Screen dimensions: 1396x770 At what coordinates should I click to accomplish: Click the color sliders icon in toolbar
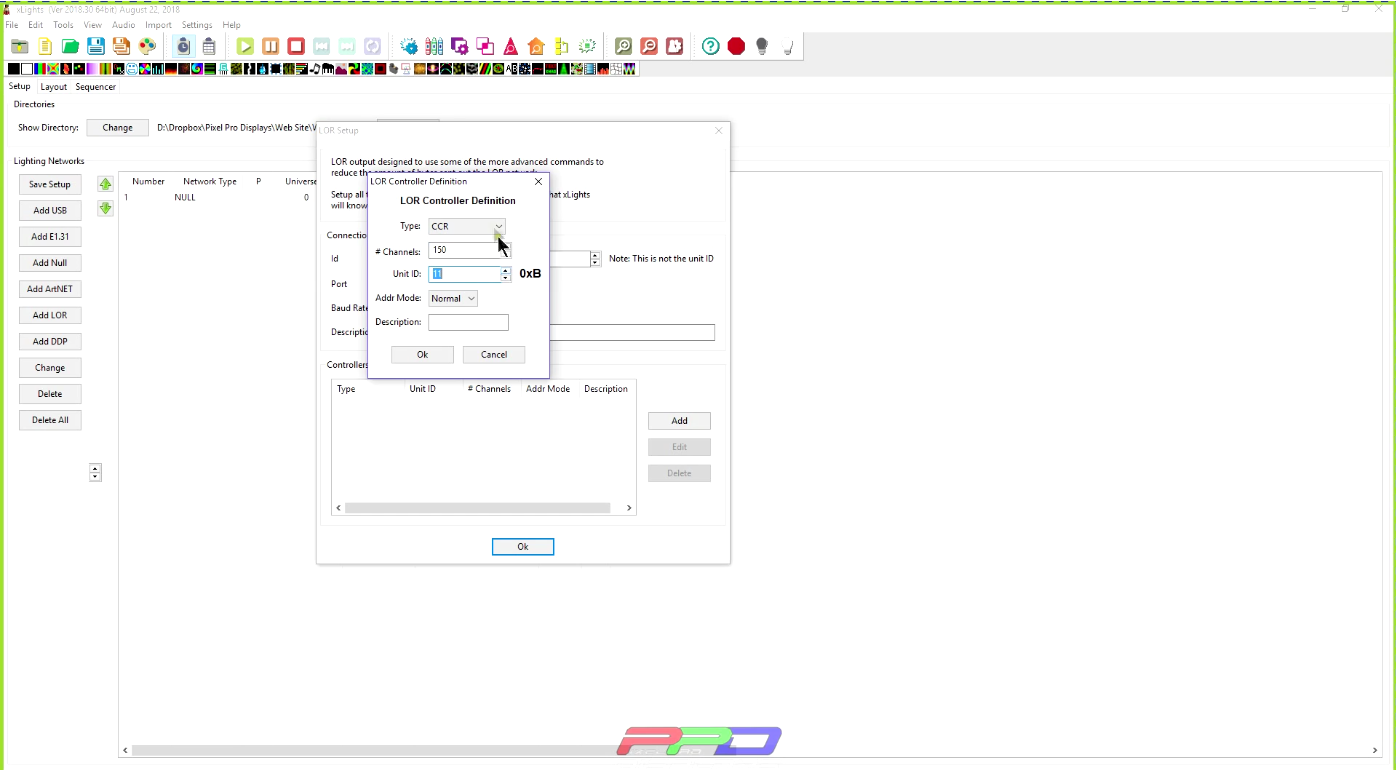click(x=434, y=46)
